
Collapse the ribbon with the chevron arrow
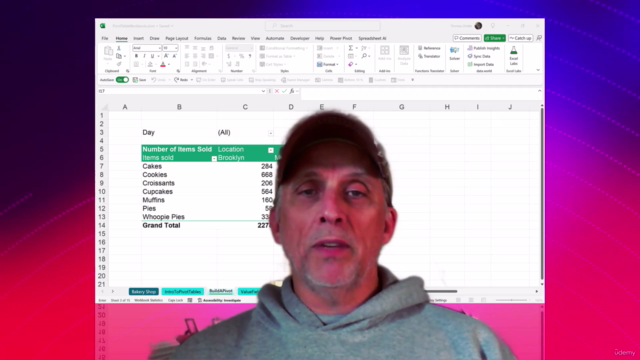coord(538,70)
